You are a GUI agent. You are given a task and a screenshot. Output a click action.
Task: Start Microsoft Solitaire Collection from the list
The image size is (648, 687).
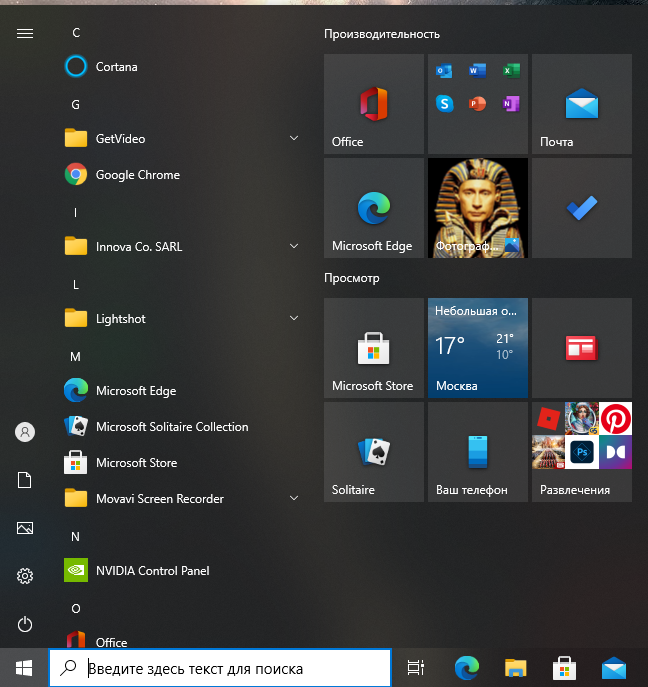point(182,426)
